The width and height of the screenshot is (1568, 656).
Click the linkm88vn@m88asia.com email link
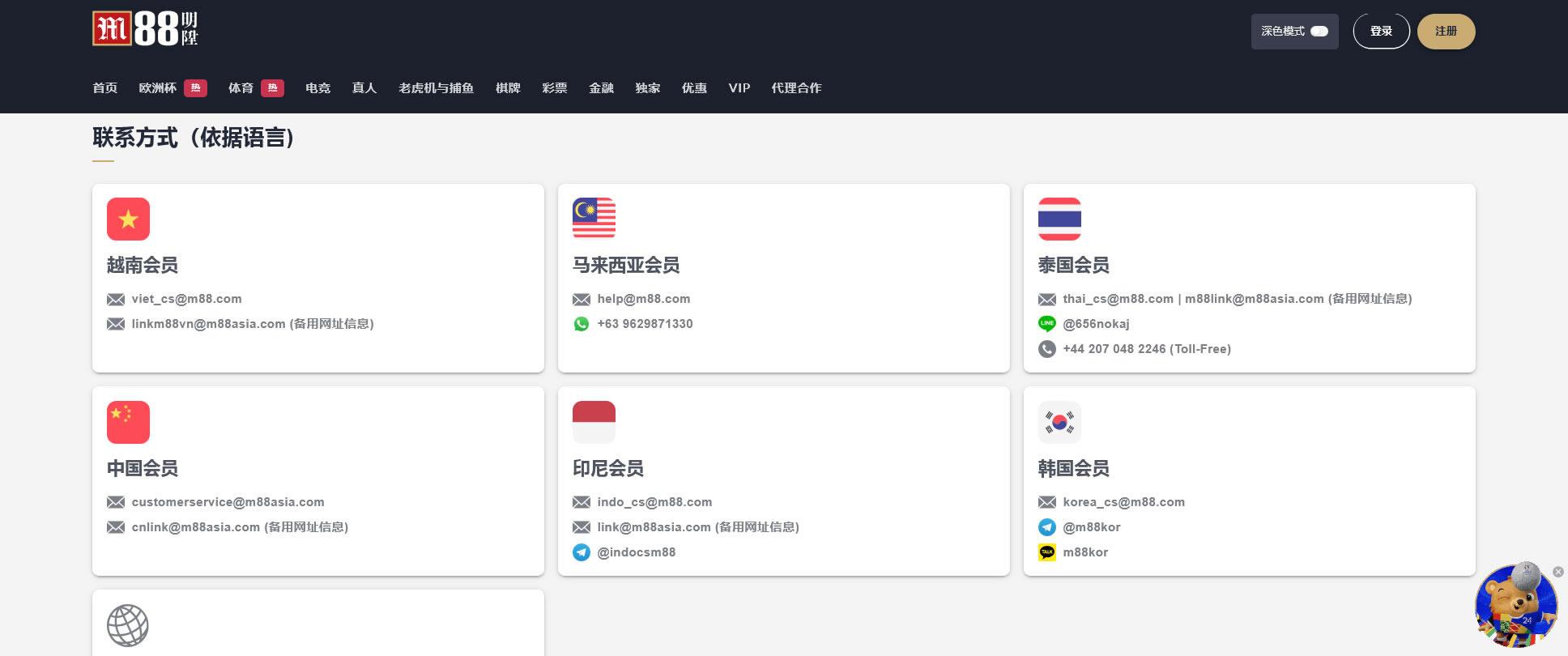pos(209,324)
